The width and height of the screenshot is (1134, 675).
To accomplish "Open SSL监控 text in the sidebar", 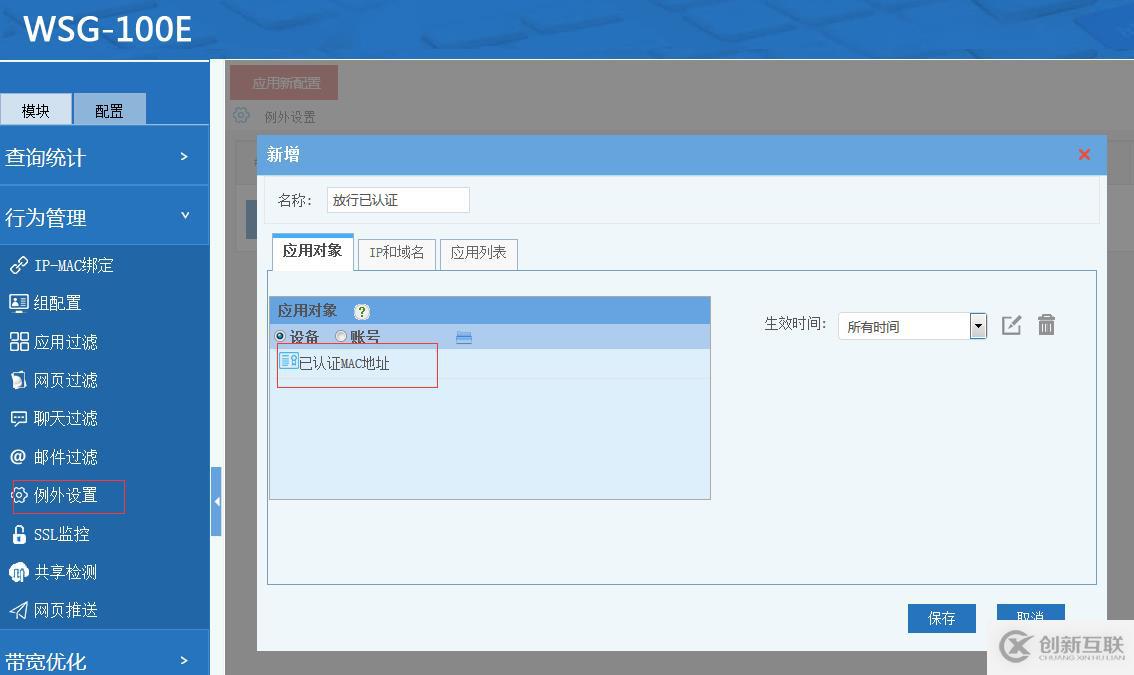I will pos(61,535).
